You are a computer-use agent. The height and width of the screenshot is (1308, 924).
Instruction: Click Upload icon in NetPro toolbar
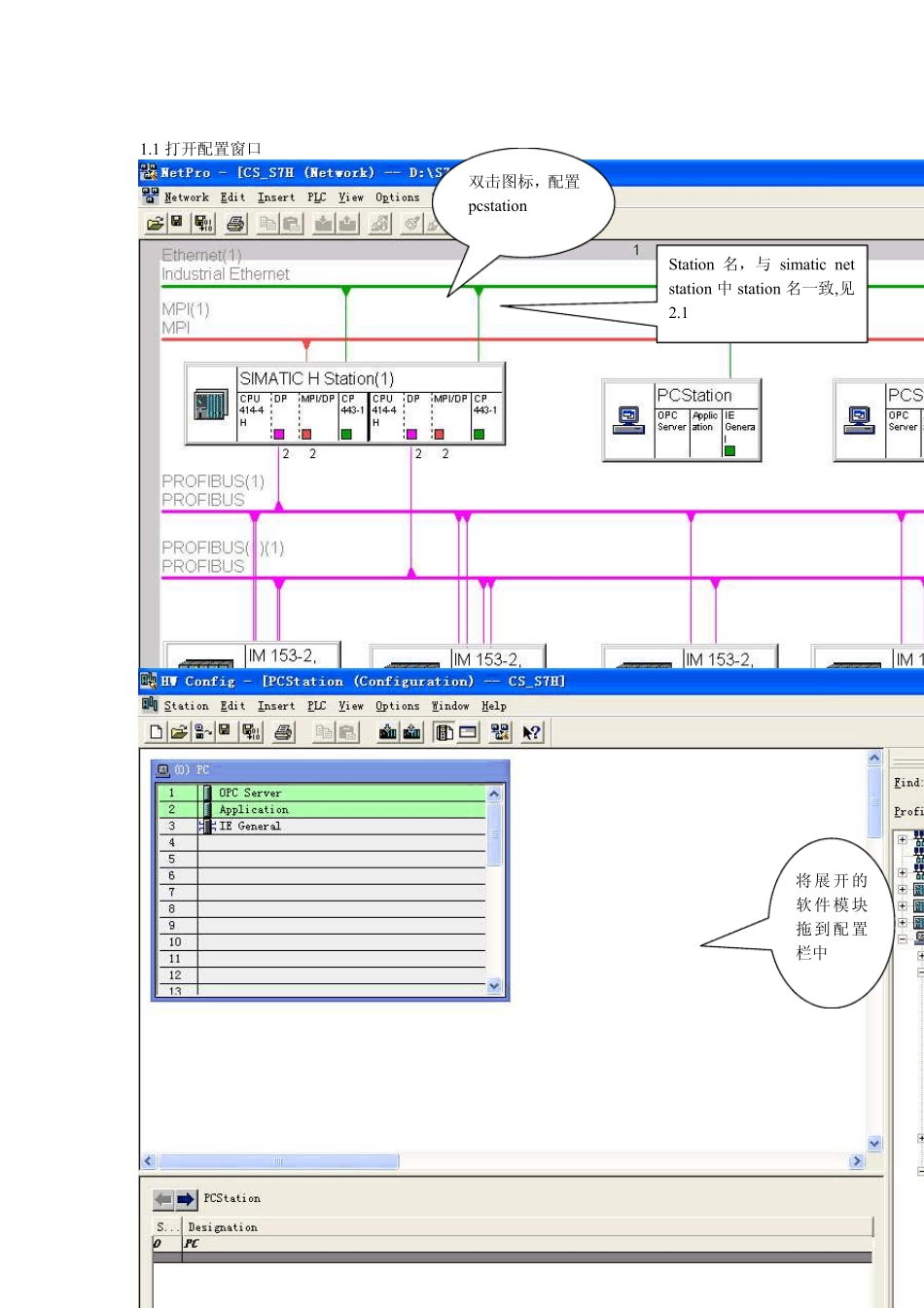coord(347,224)
